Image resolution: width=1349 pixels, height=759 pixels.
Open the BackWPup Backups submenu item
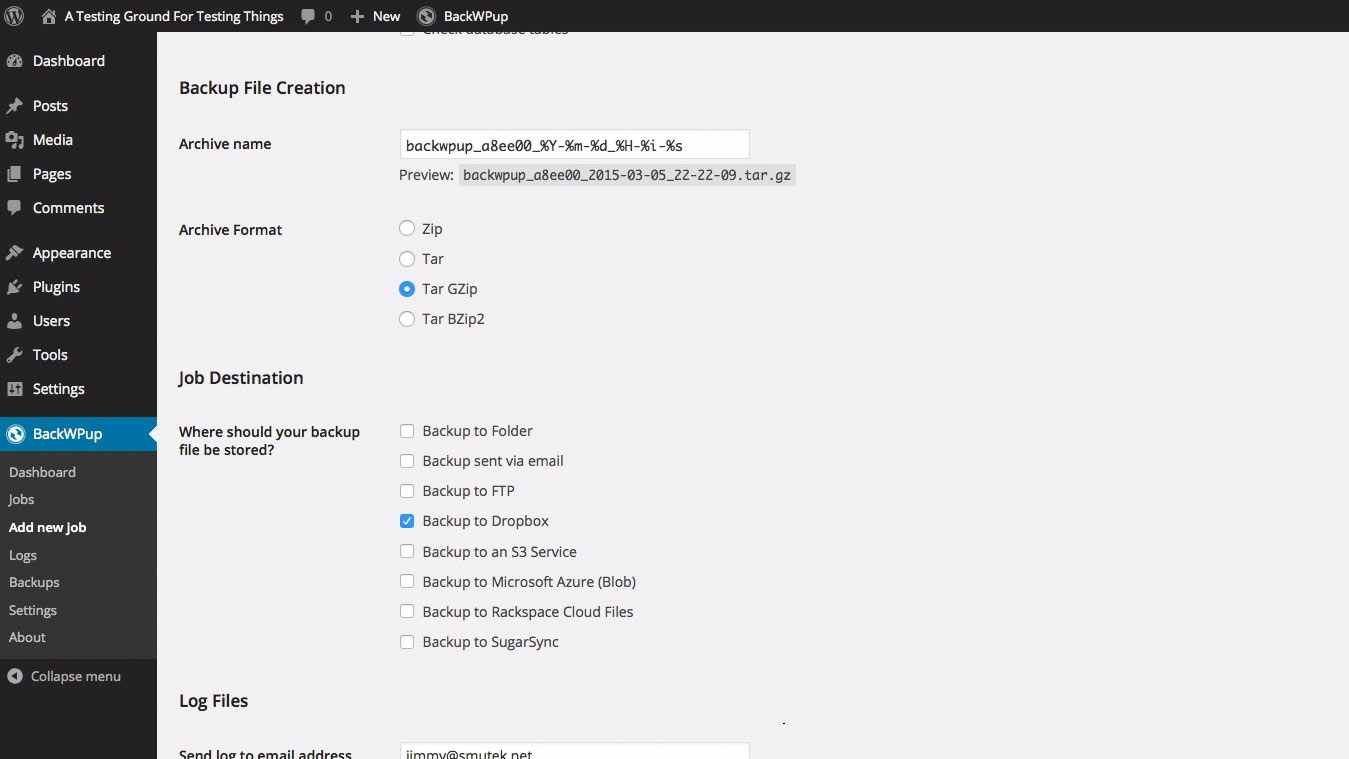[x=34, y=582]
